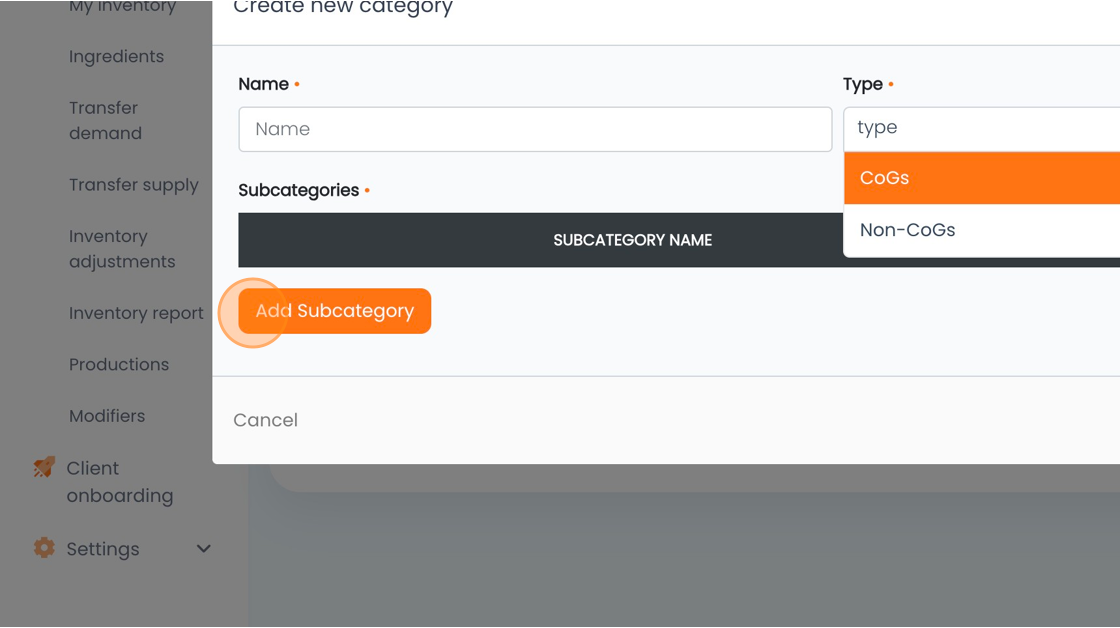Click the Settings gear icon
Viewport: 1120px width, 628px height.
coord(44,548)
